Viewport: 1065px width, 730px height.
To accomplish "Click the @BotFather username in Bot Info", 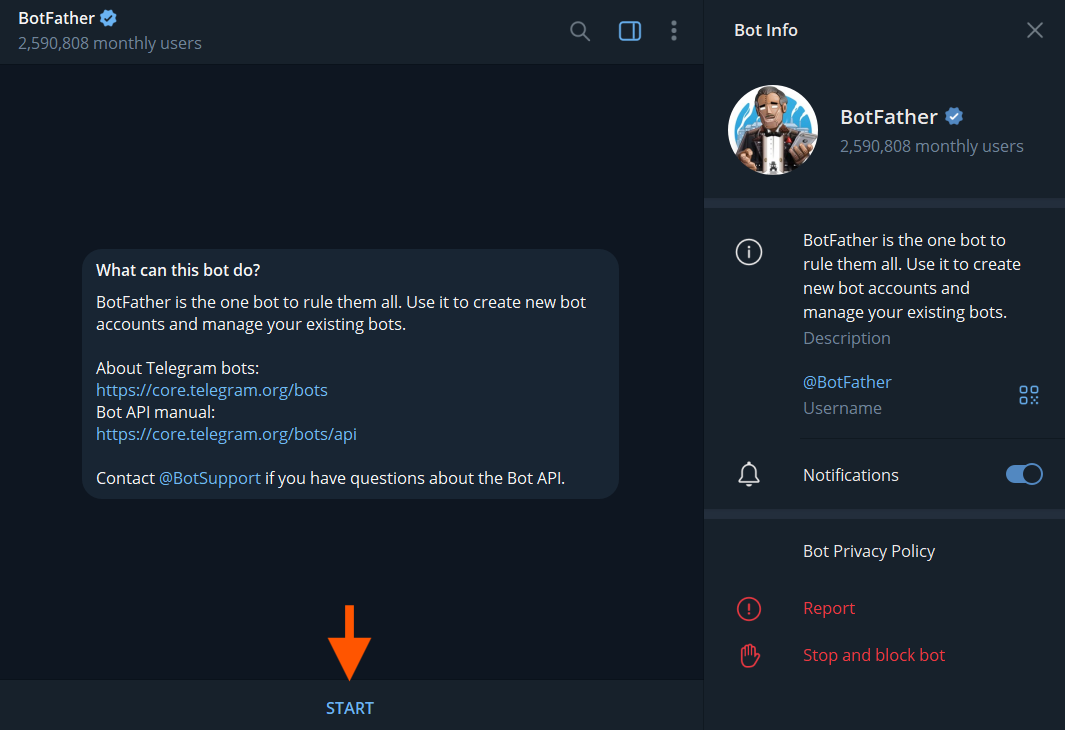I will click(847, 382).
